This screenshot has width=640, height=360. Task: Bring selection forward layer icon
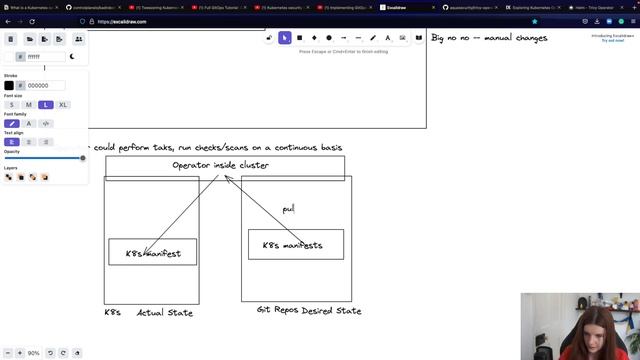33,177
